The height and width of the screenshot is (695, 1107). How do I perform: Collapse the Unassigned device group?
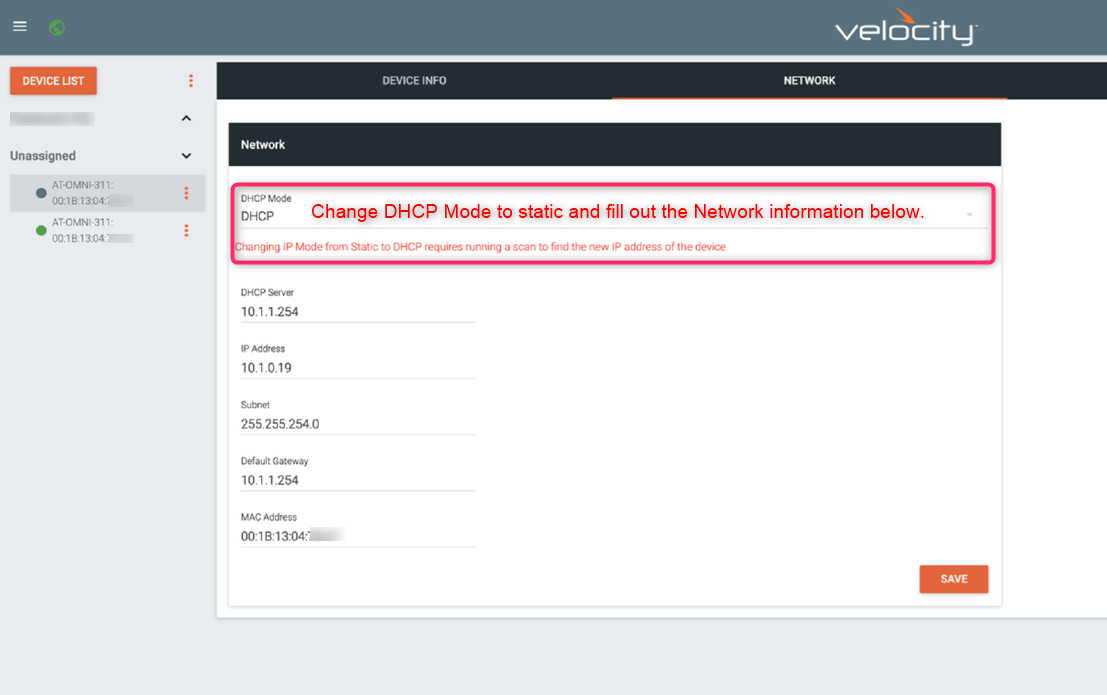(x=186, y=156)
